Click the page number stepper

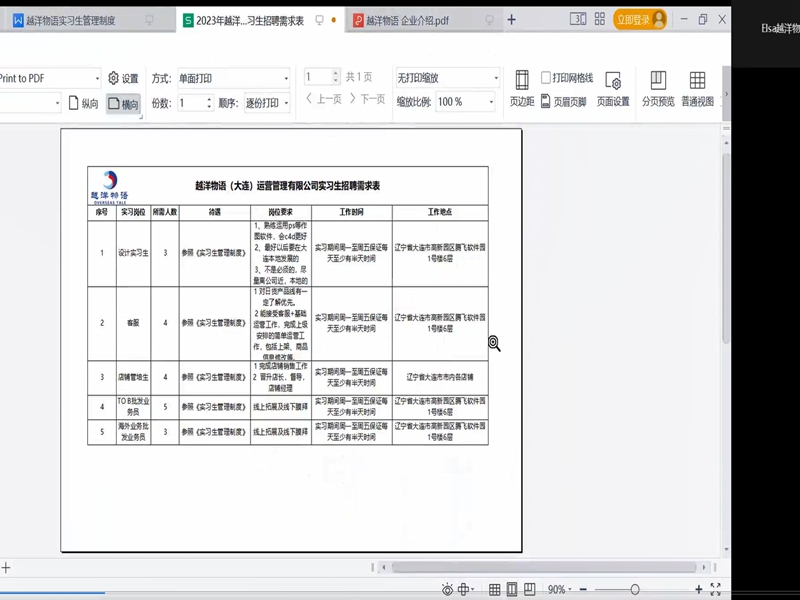click(335, 77)
